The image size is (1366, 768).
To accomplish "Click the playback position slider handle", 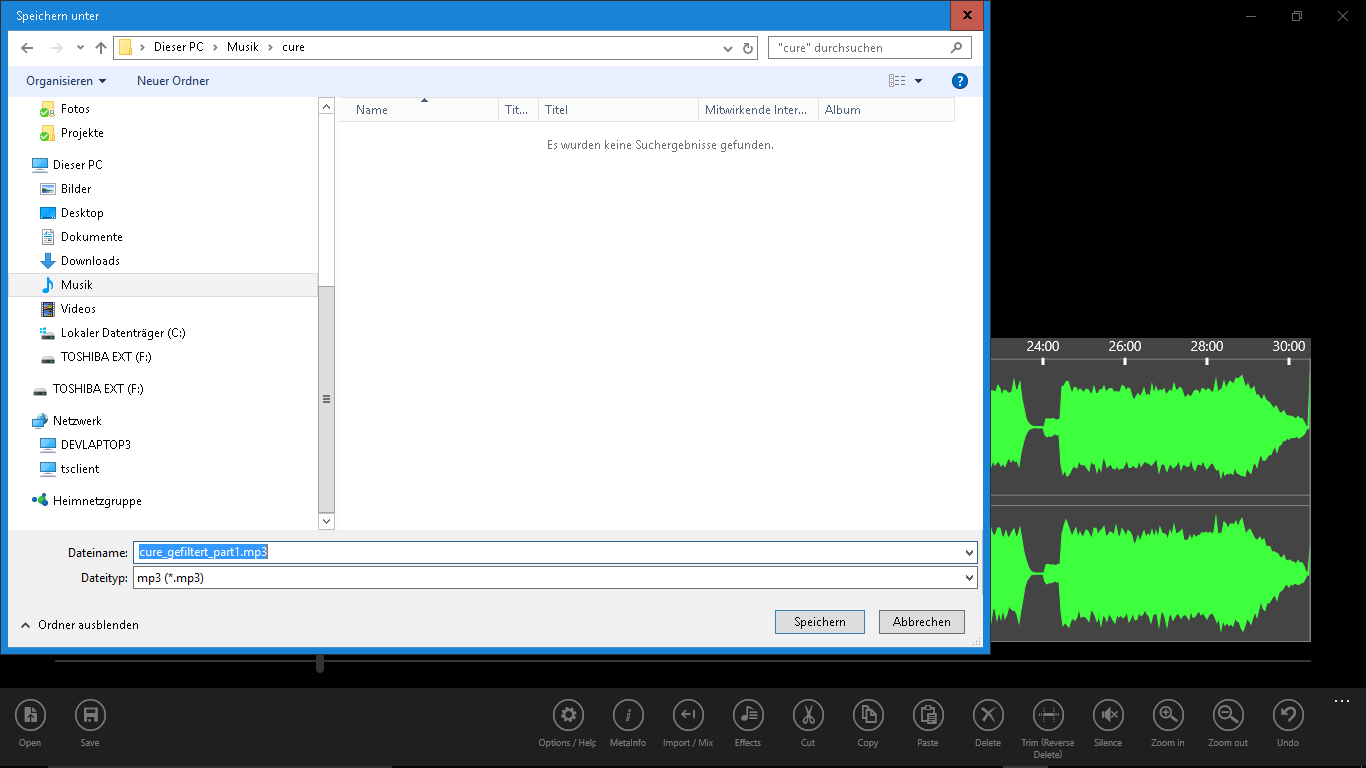I will [320, 663].
